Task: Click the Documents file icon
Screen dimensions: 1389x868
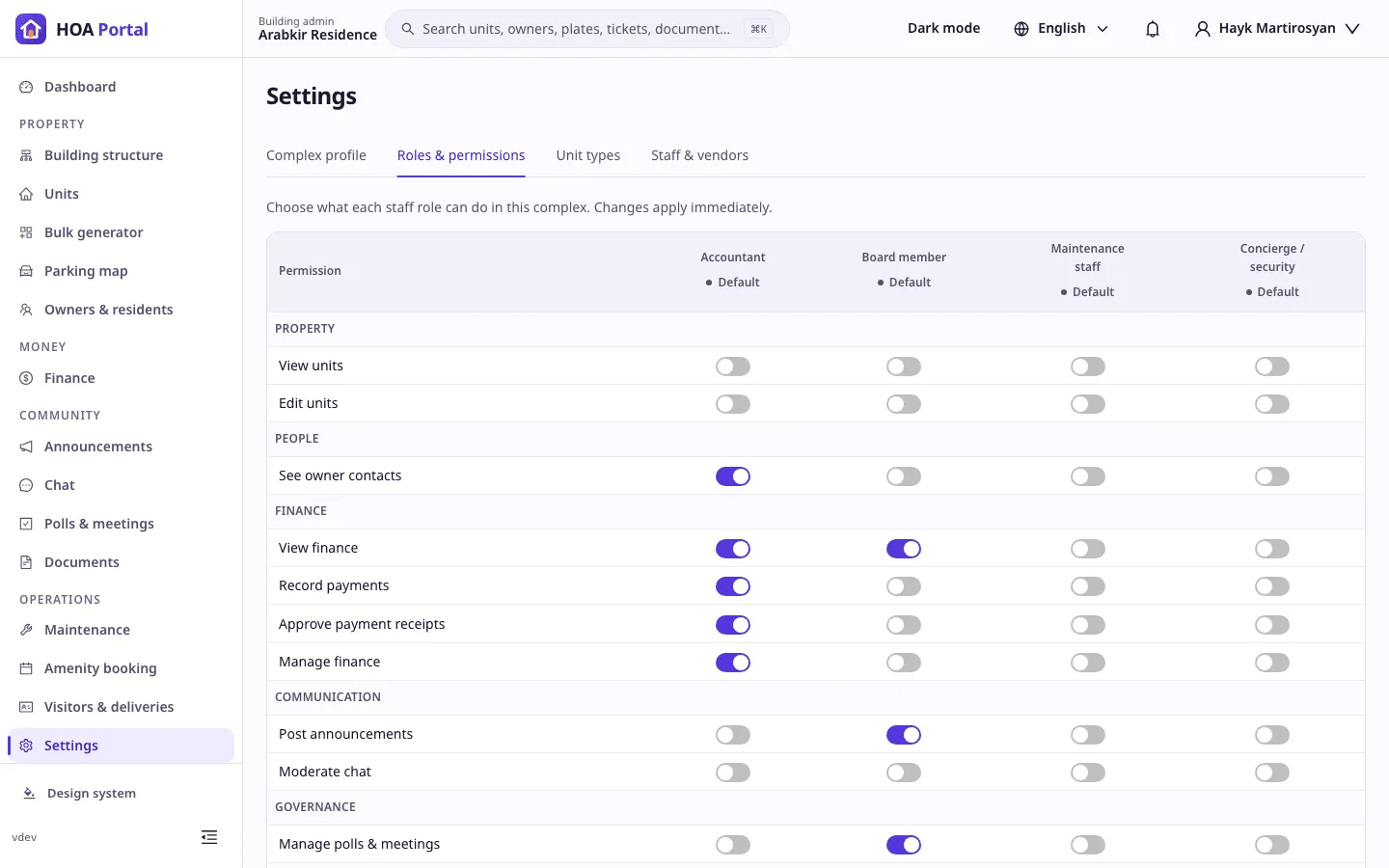Action: click(26, 562)
